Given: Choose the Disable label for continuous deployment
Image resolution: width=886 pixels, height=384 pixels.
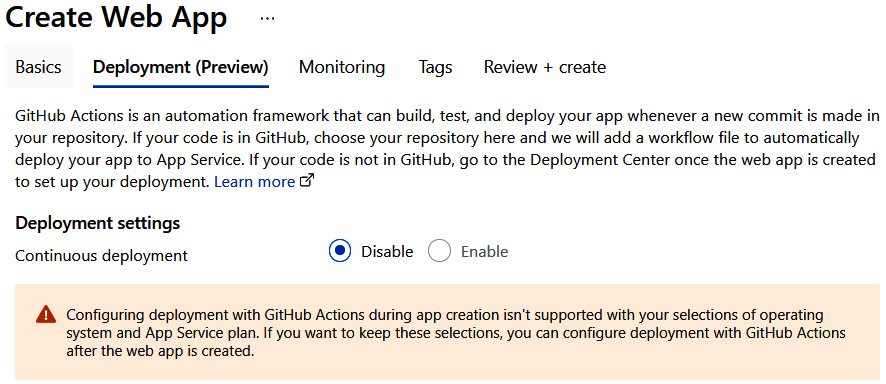Looking at the screenshot, I should (x=387, y=251).
